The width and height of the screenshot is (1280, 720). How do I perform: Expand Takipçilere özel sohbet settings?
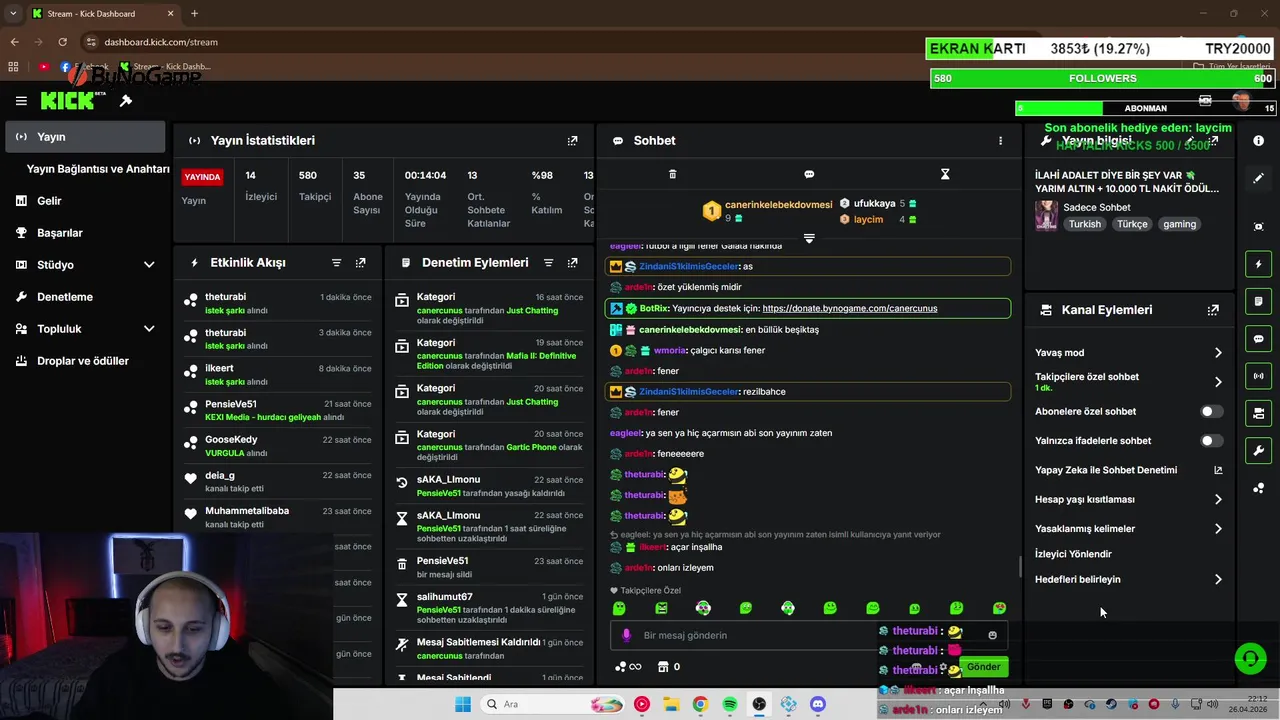[x=1218, y=382]
